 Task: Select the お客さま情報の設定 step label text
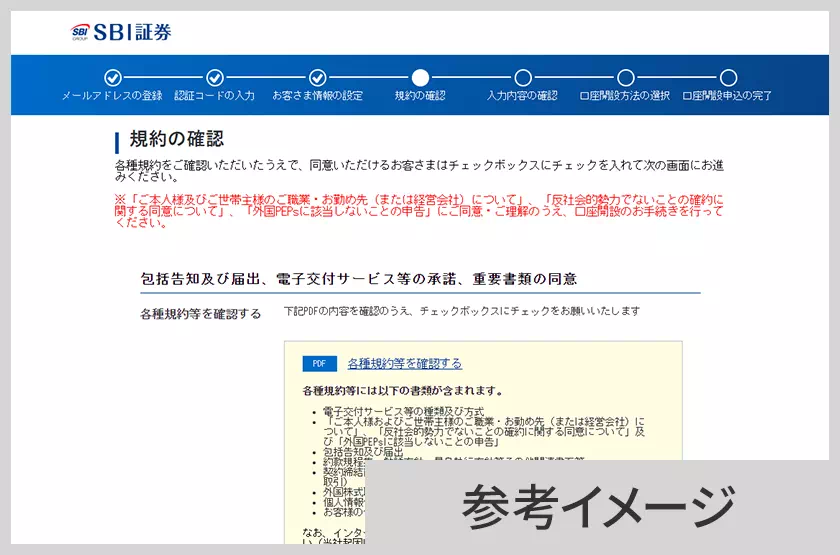coord(317,96)
